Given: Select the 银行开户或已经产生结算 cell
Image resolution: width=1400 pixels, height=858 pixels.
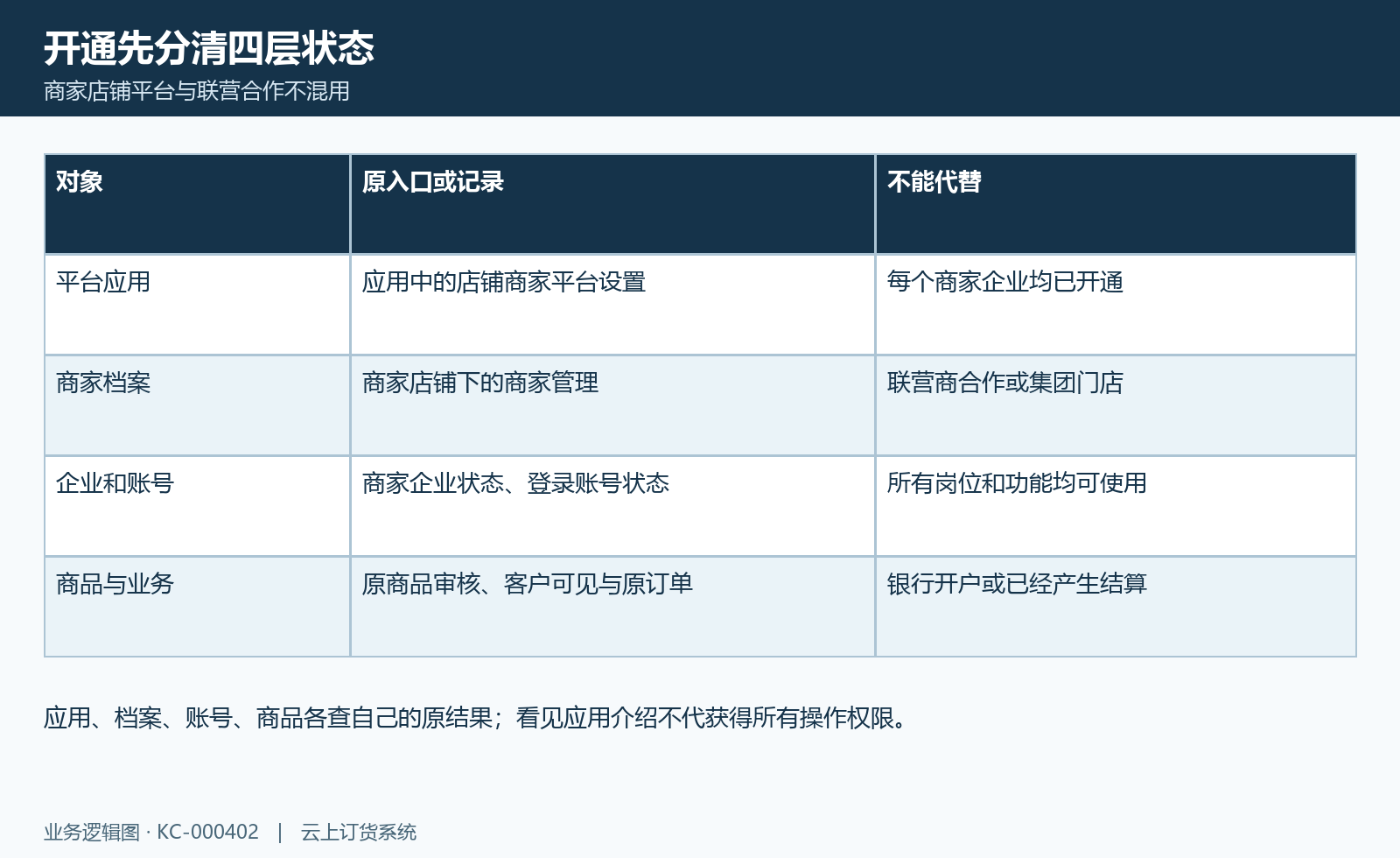Looking at the screenshot, I should [x=1116, y=607].
